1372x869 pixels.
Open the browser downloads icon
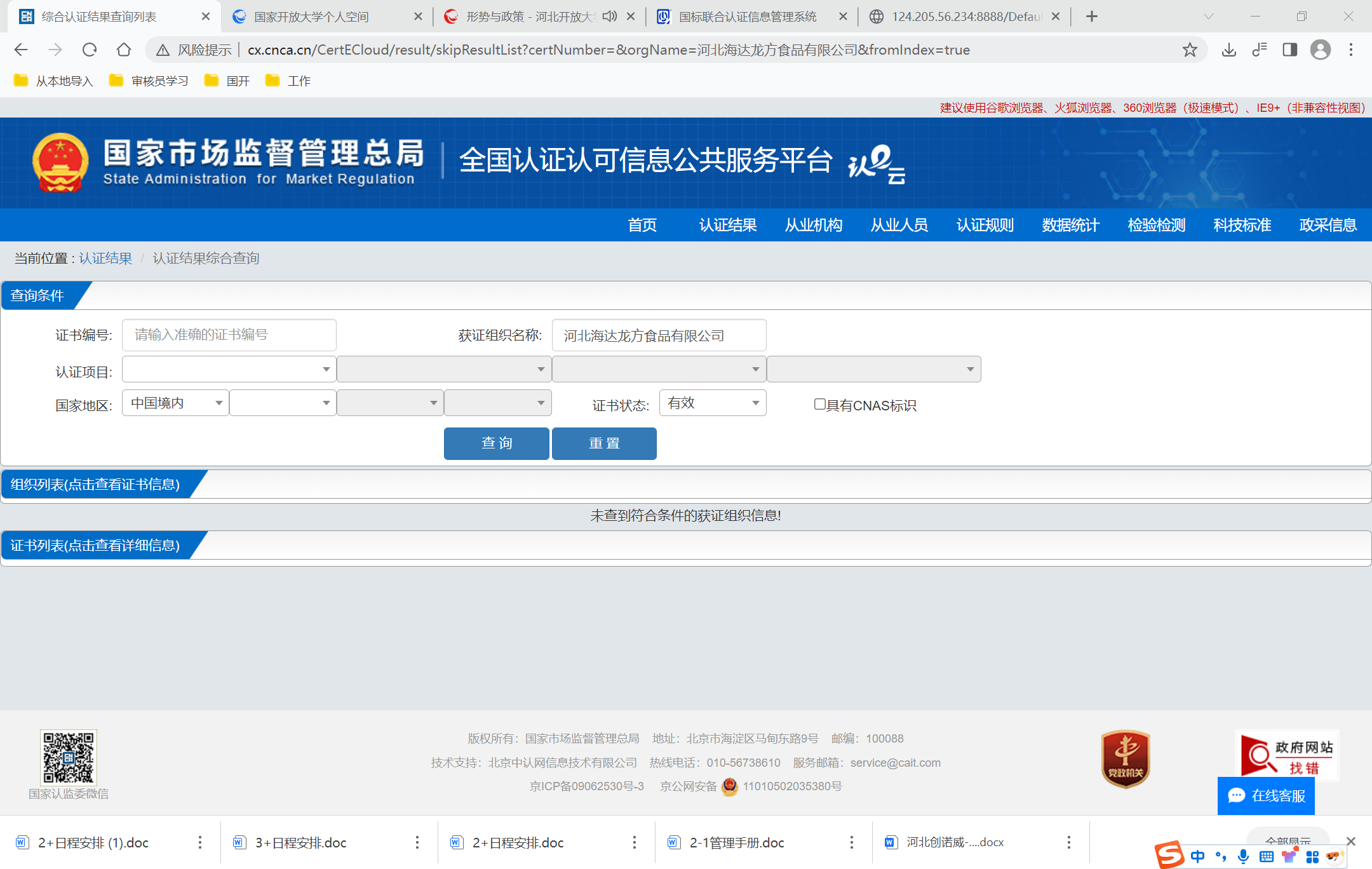point(1228,50)
